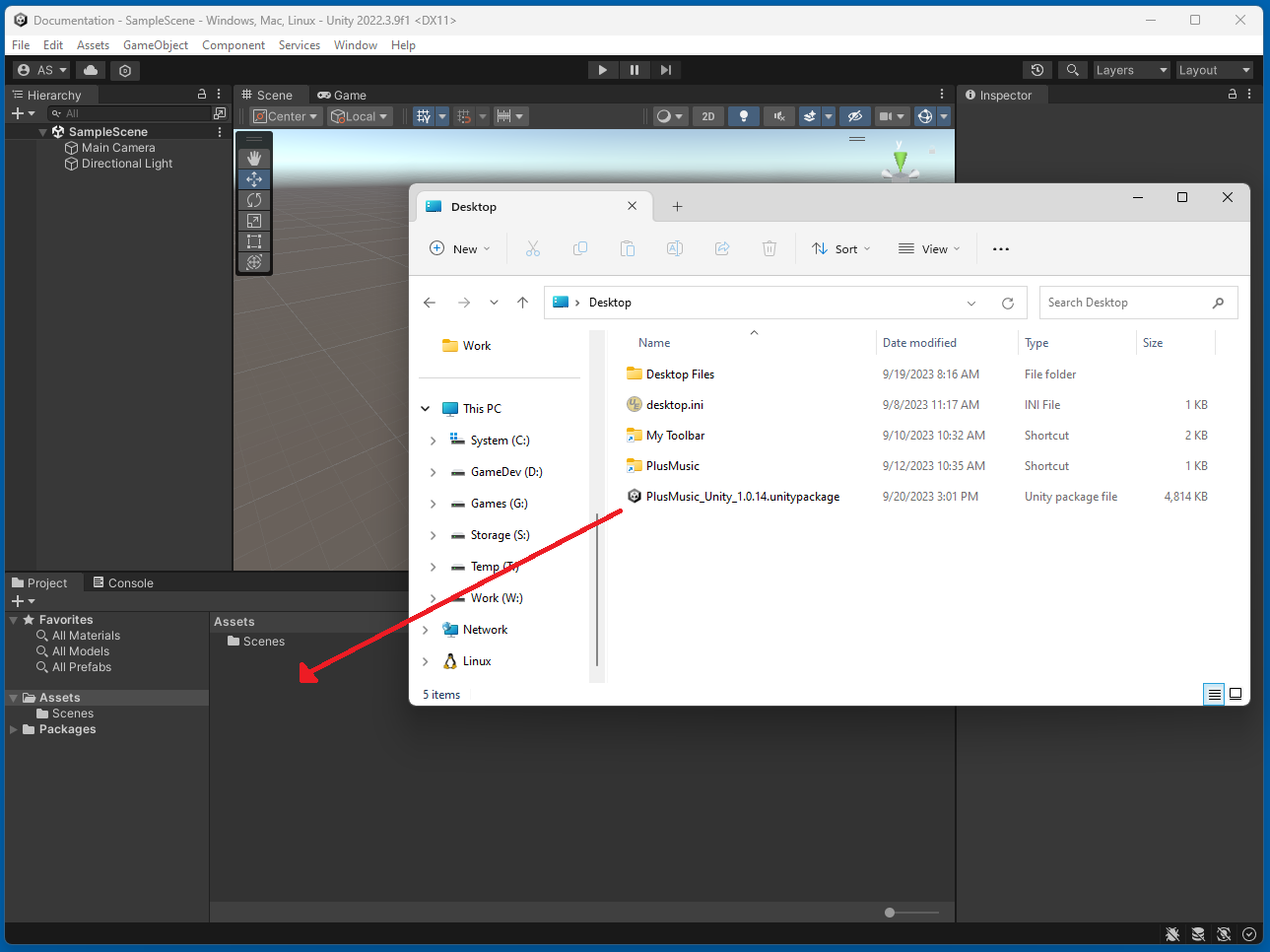Toggle 2D view mode in Scene
This screenshot has height=952, width=1270.
pos(708,116)
